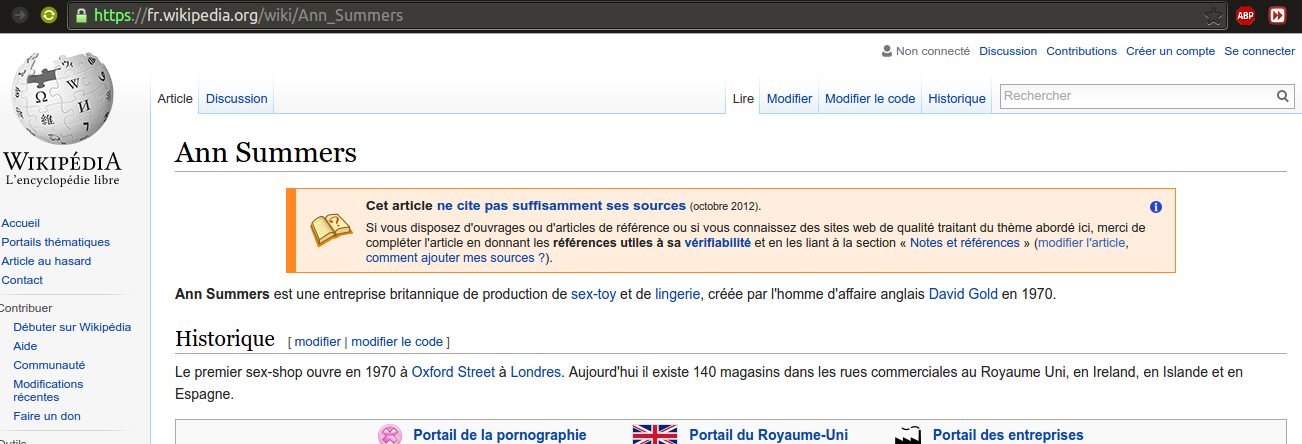
Task: Click the UK flag portal icon
Action: [x=655, y=434]
